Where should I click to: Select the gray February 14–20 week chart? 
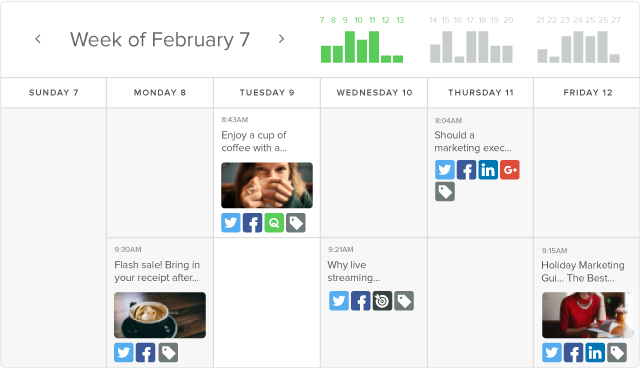tap(471, 40)
